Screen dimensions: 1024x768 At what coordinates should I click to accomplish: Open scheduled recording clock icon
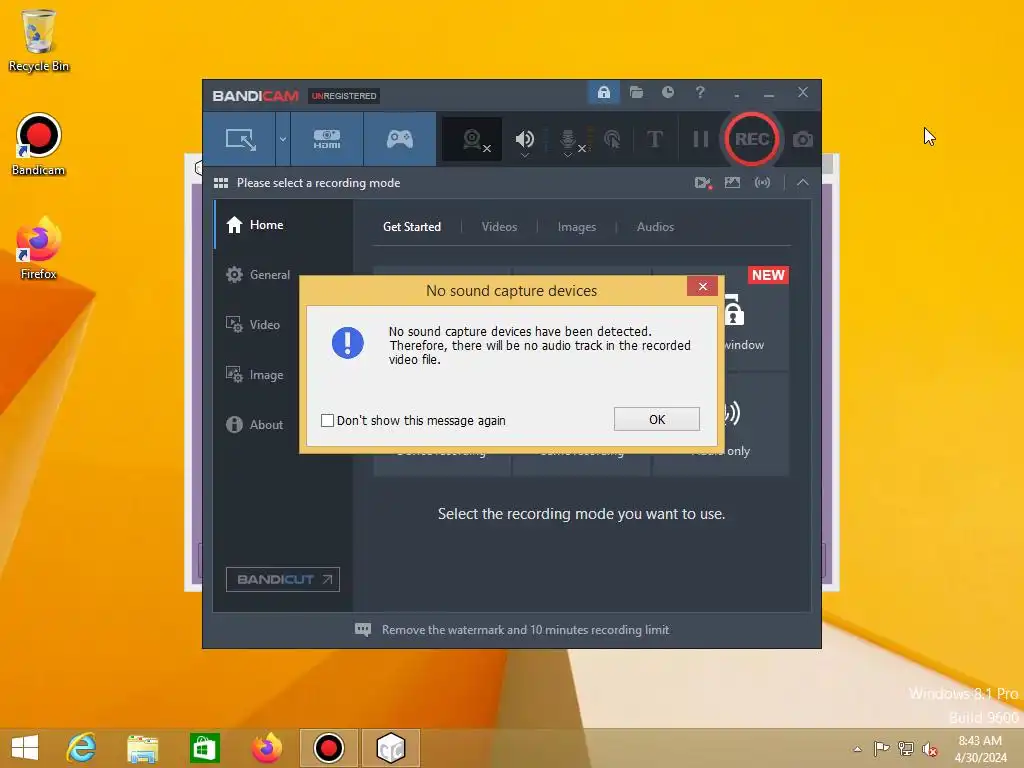click(x=667, y=92)
